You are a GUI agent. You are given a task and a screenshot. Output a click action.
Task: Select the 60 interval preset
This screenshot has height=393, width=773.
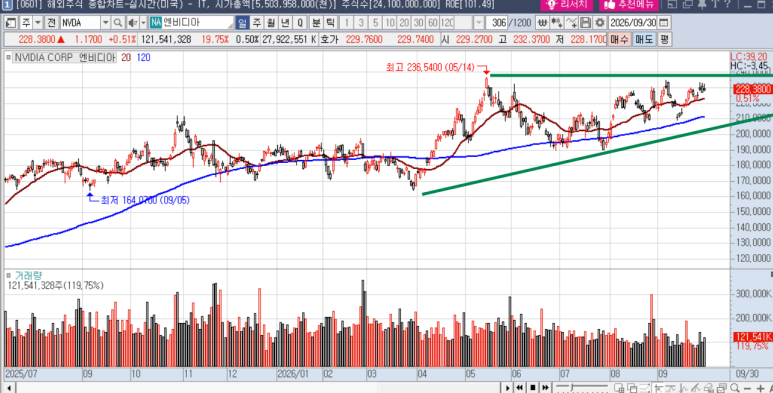click(432, 23)
